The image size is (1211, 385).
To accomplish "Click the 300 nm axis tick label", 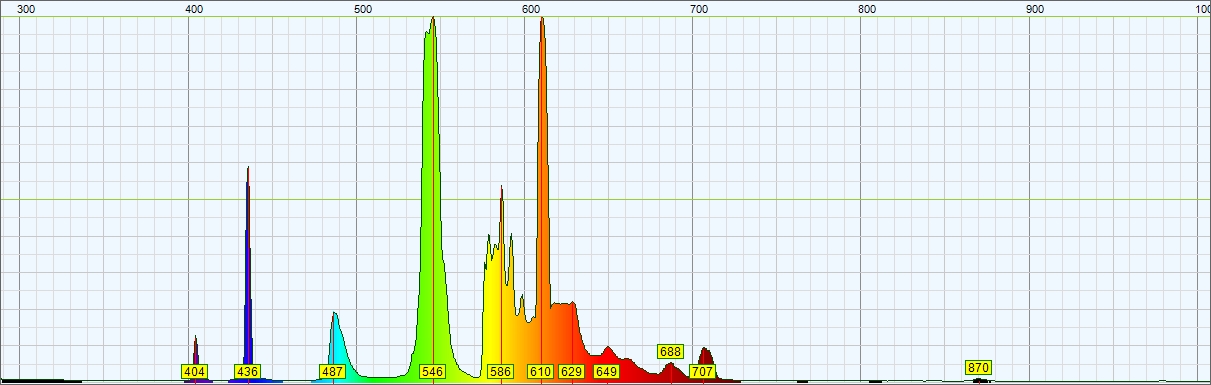I will (27, 9).
